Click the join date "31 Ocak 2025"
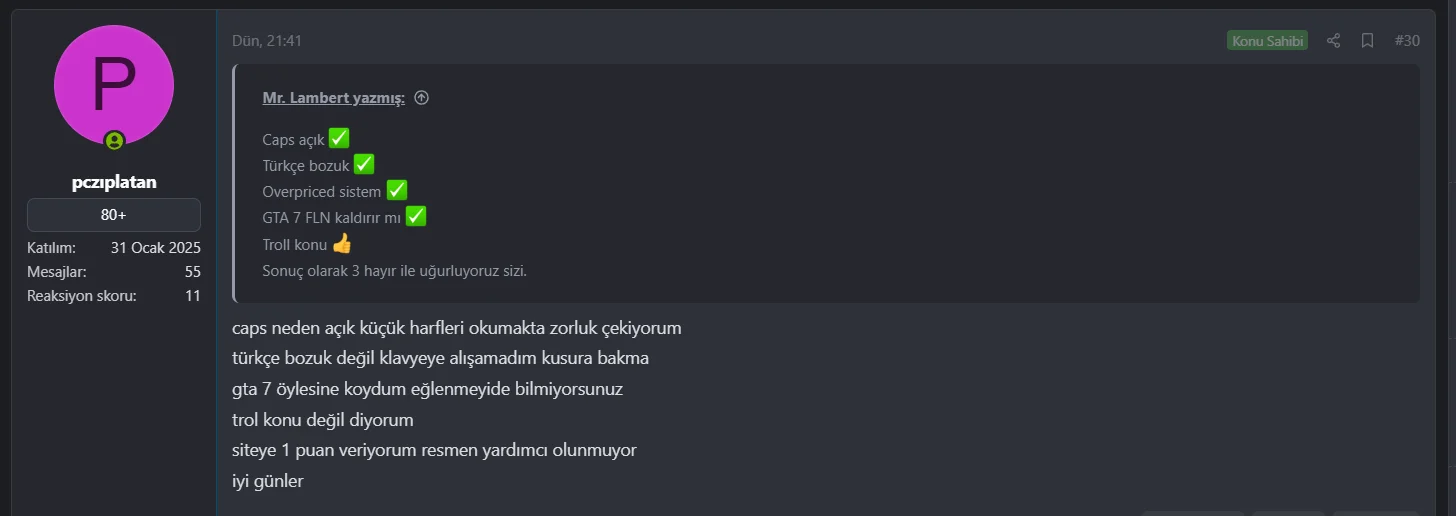 click(156, 248)
